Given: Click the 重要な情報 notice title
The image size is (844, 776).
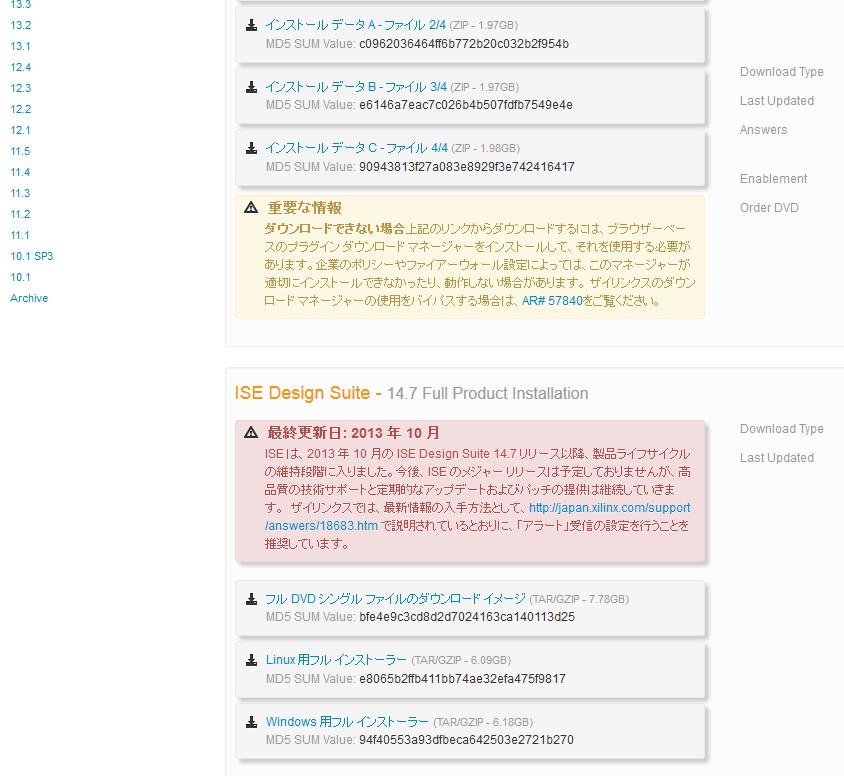Looking at the screenshot, I should coord(305,208).
